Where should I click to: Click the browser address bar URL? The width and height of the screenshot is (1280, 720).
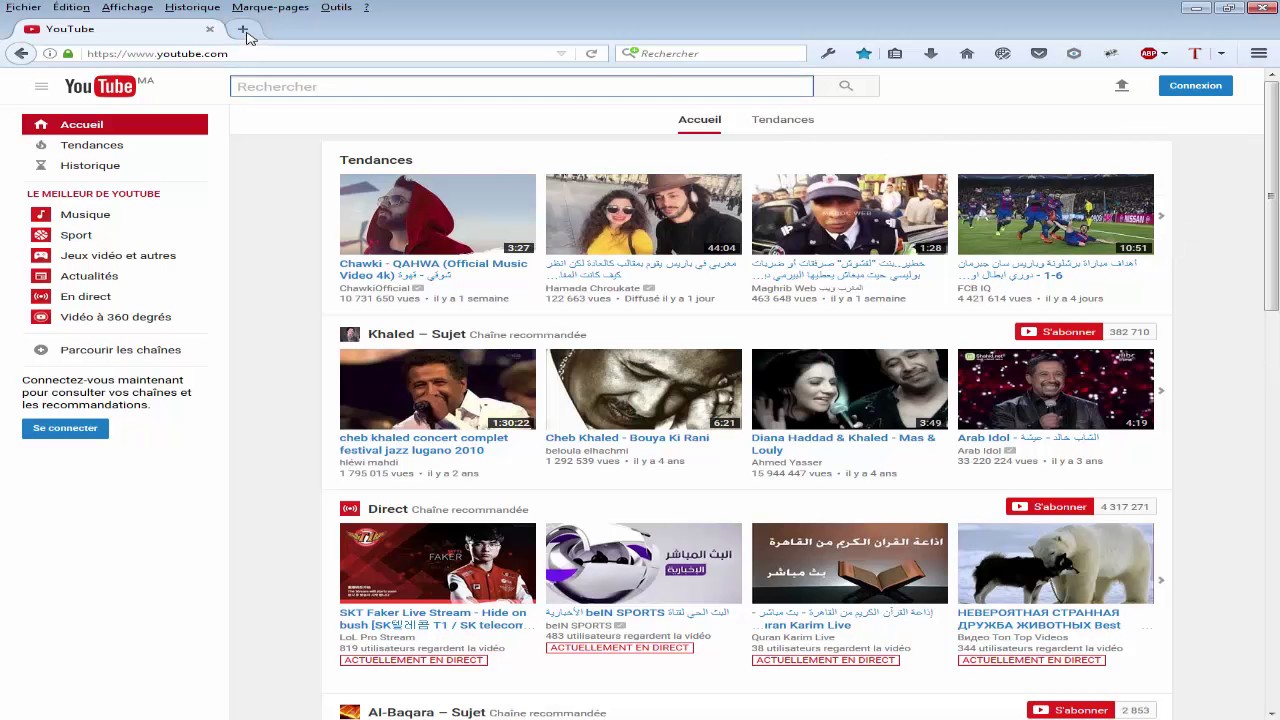click(157, 54)
